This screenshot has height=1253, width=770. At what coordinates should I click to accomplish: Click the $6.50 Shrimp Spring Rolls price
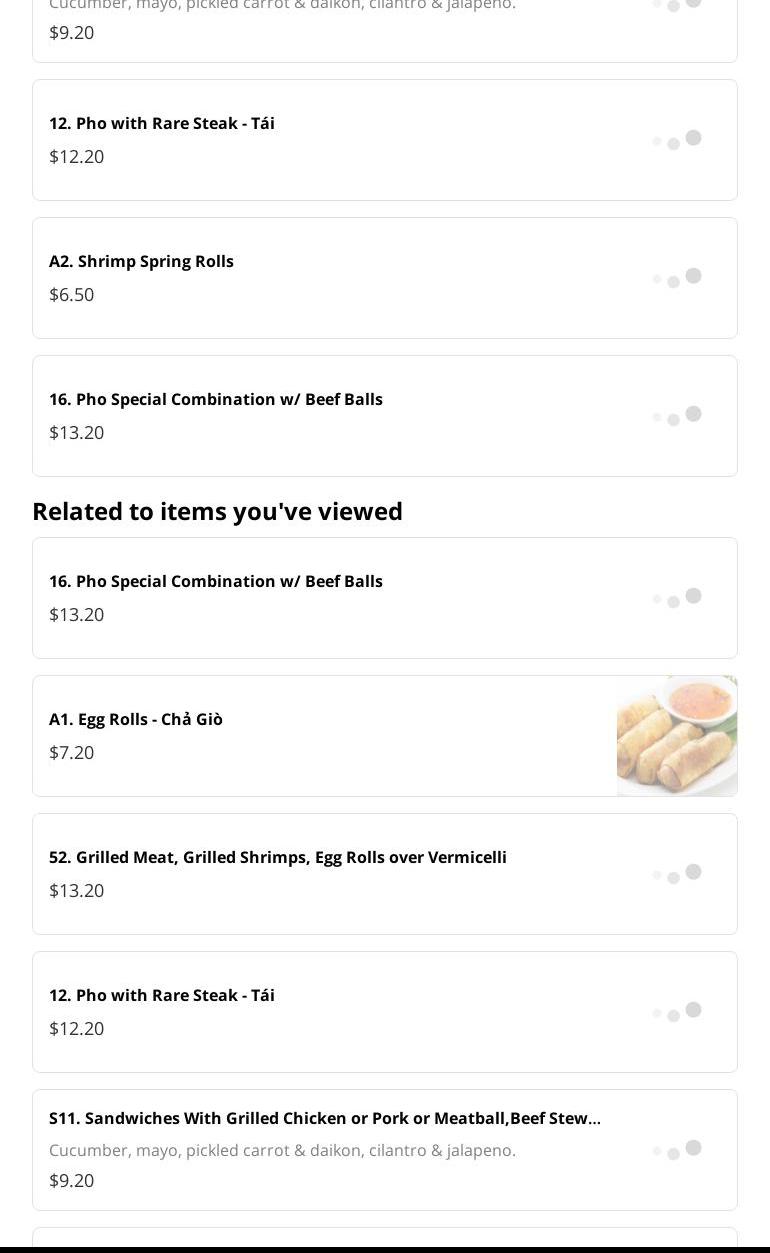71,294
